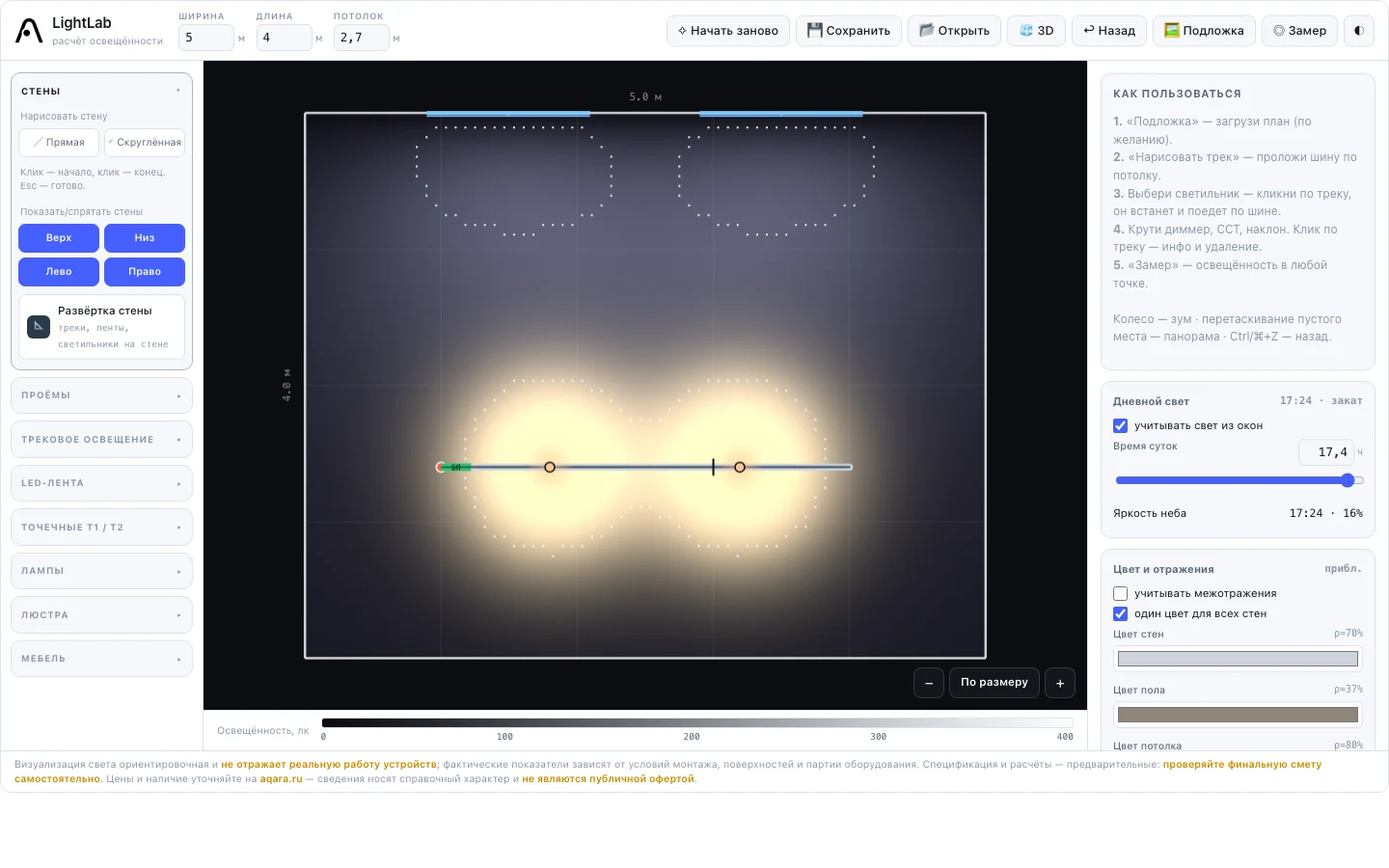Expand the LED-лента section
Image resolution: width=1389 pixels, height=868 pixels.
(x=101, y=483)
